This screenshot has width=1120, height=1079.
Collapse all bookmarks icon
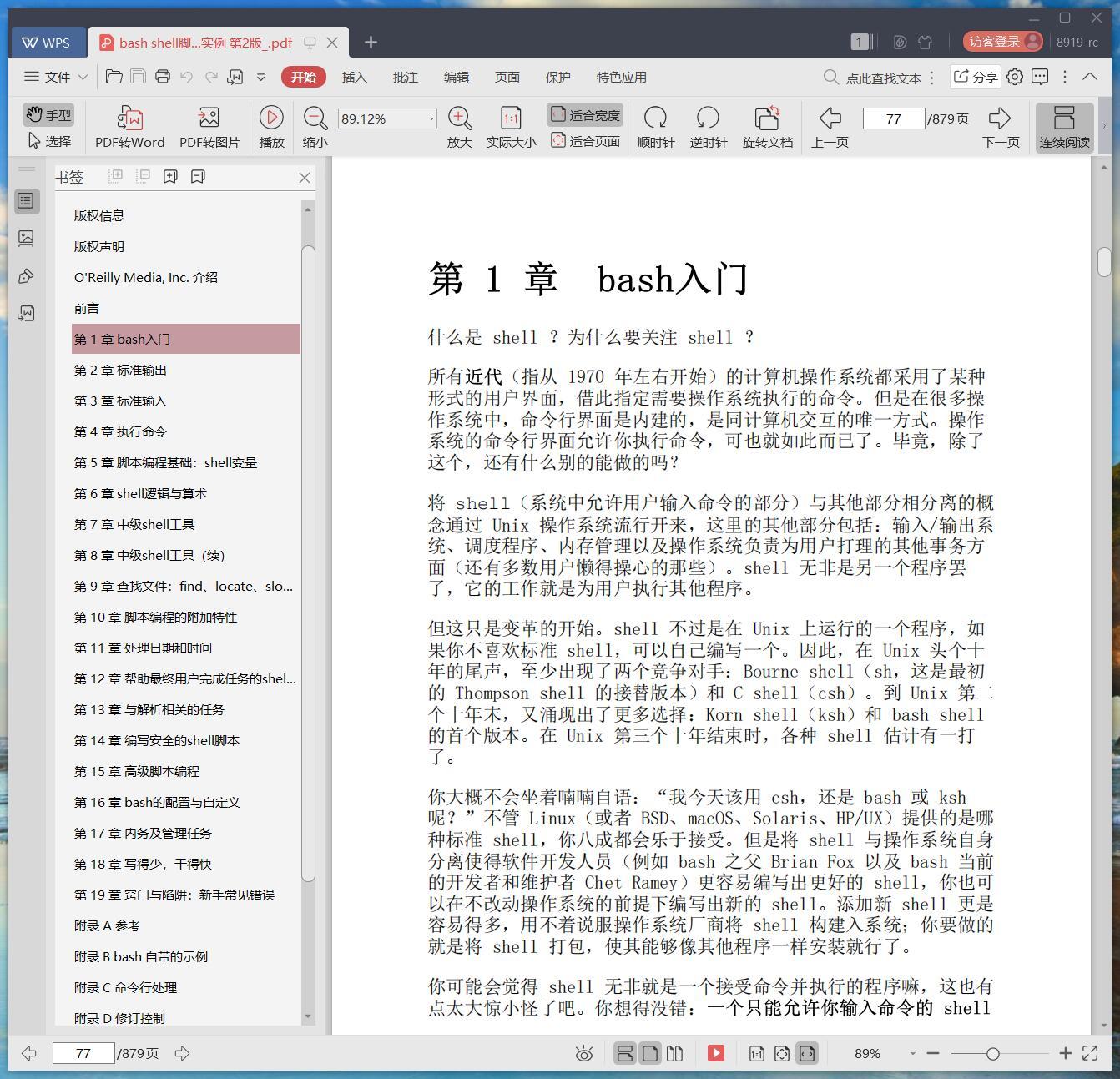click(143, 176)
